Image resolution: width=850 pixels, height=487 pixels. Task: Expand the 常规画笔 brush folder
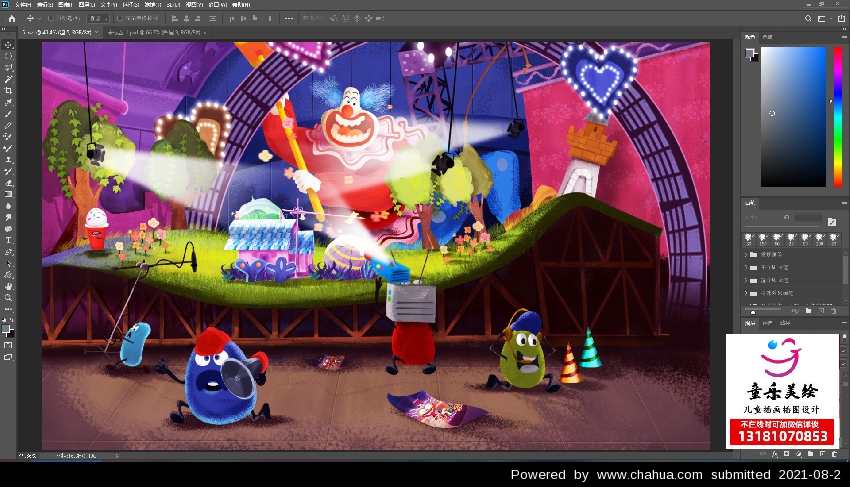[x=746, y=254]
